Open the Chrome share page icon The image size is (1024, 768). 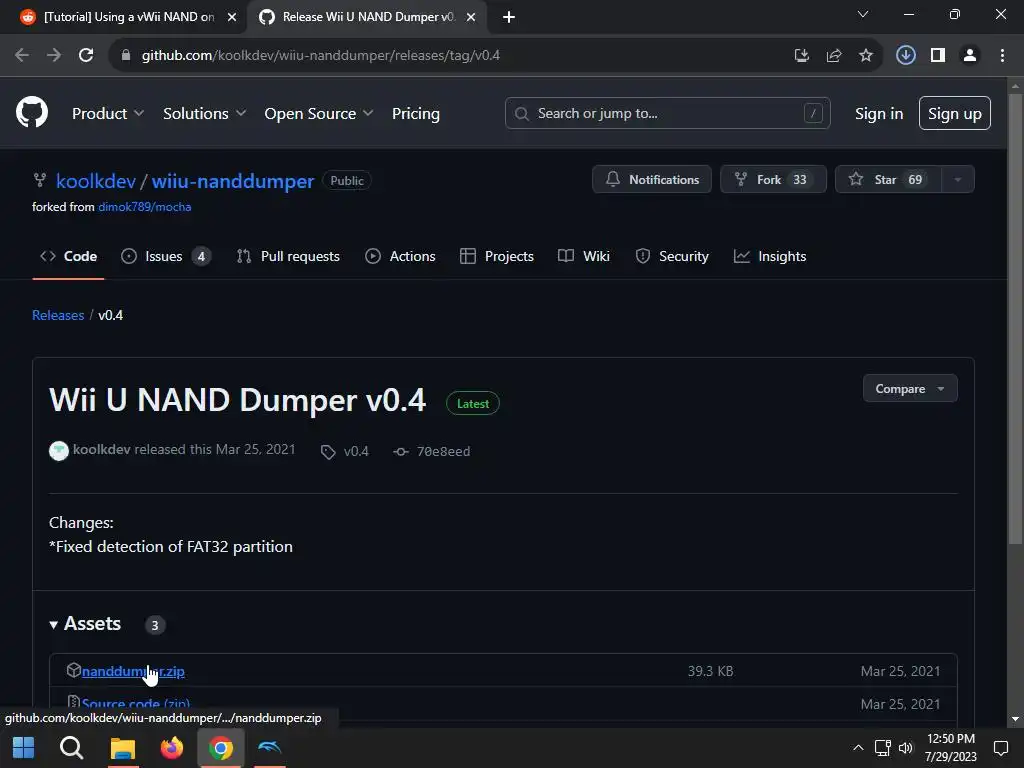pyautogui.click(x=833, y=56)
